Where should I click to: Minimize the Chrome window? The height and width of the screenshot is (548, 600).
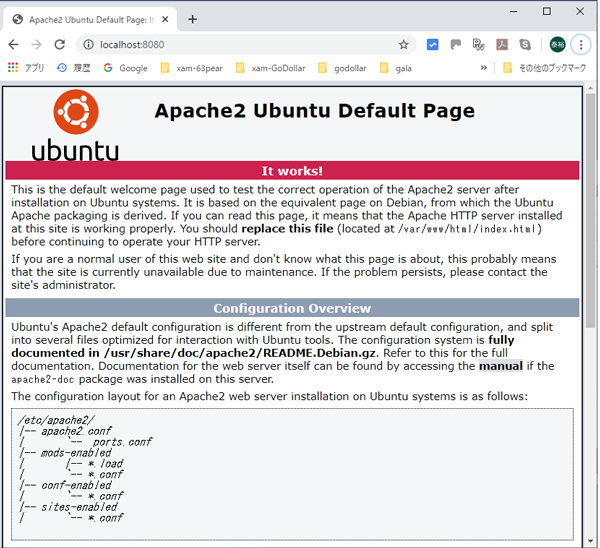514,11
